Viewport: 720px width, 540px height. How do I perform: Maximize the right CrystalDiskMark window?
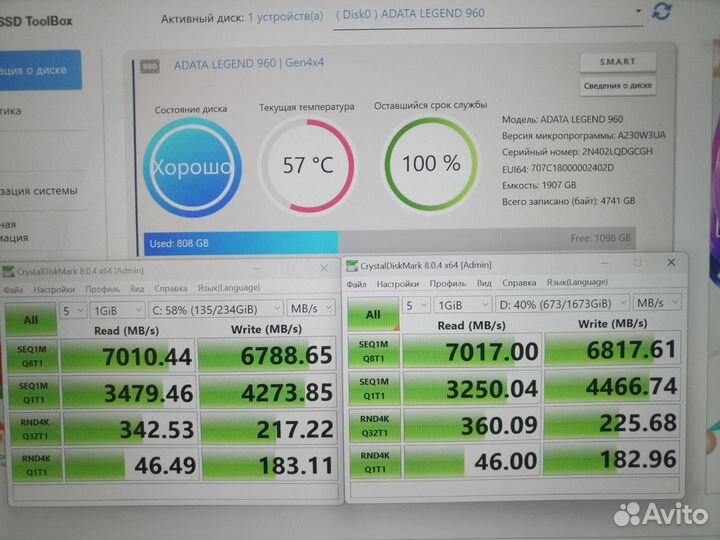point(637,263)
